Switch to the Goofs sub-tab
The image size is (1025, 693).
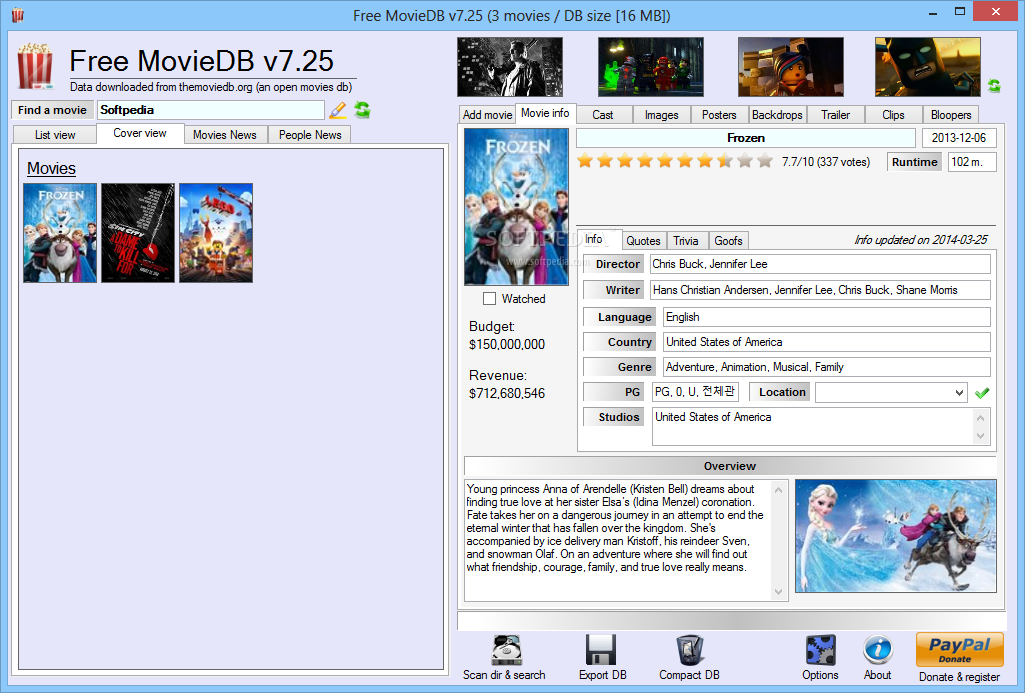[728, 241]
